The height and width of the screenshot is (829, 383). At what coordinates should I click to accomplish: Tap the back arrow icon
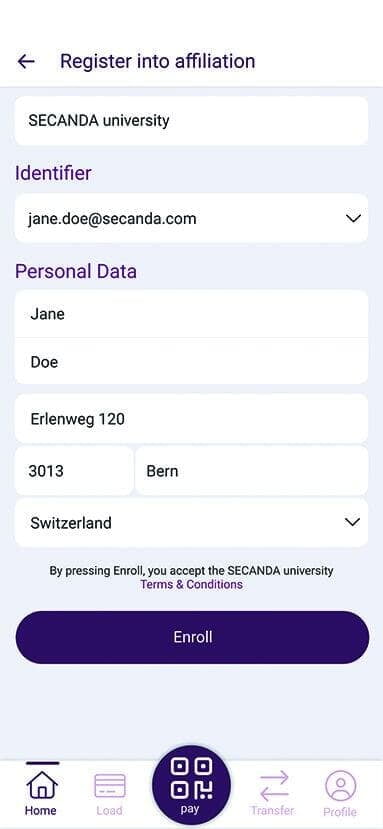26,61
